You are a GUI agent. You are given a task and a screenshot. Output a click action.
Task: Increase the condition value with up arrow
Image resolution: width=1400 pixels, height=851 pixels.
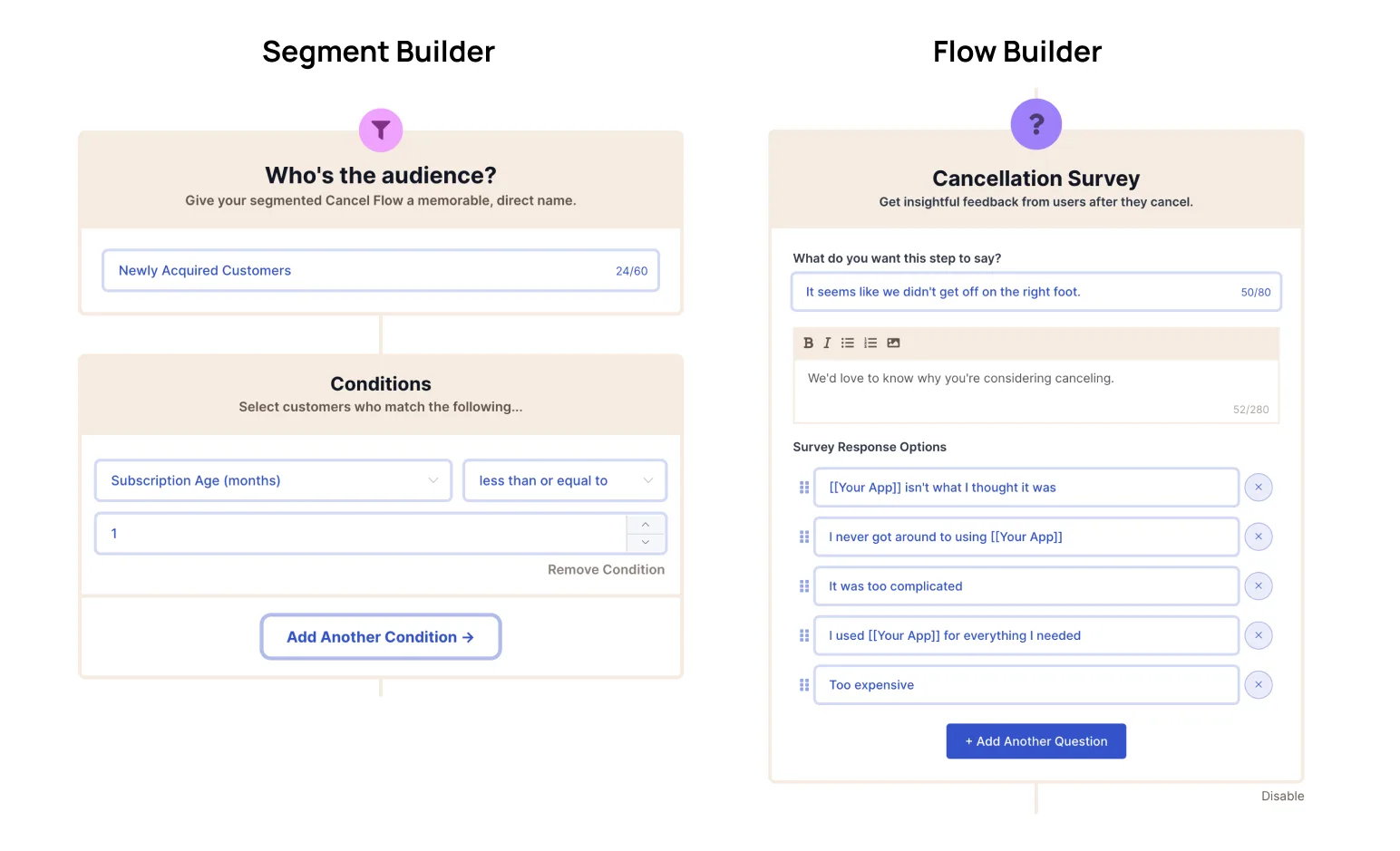(x=646, y=525)
